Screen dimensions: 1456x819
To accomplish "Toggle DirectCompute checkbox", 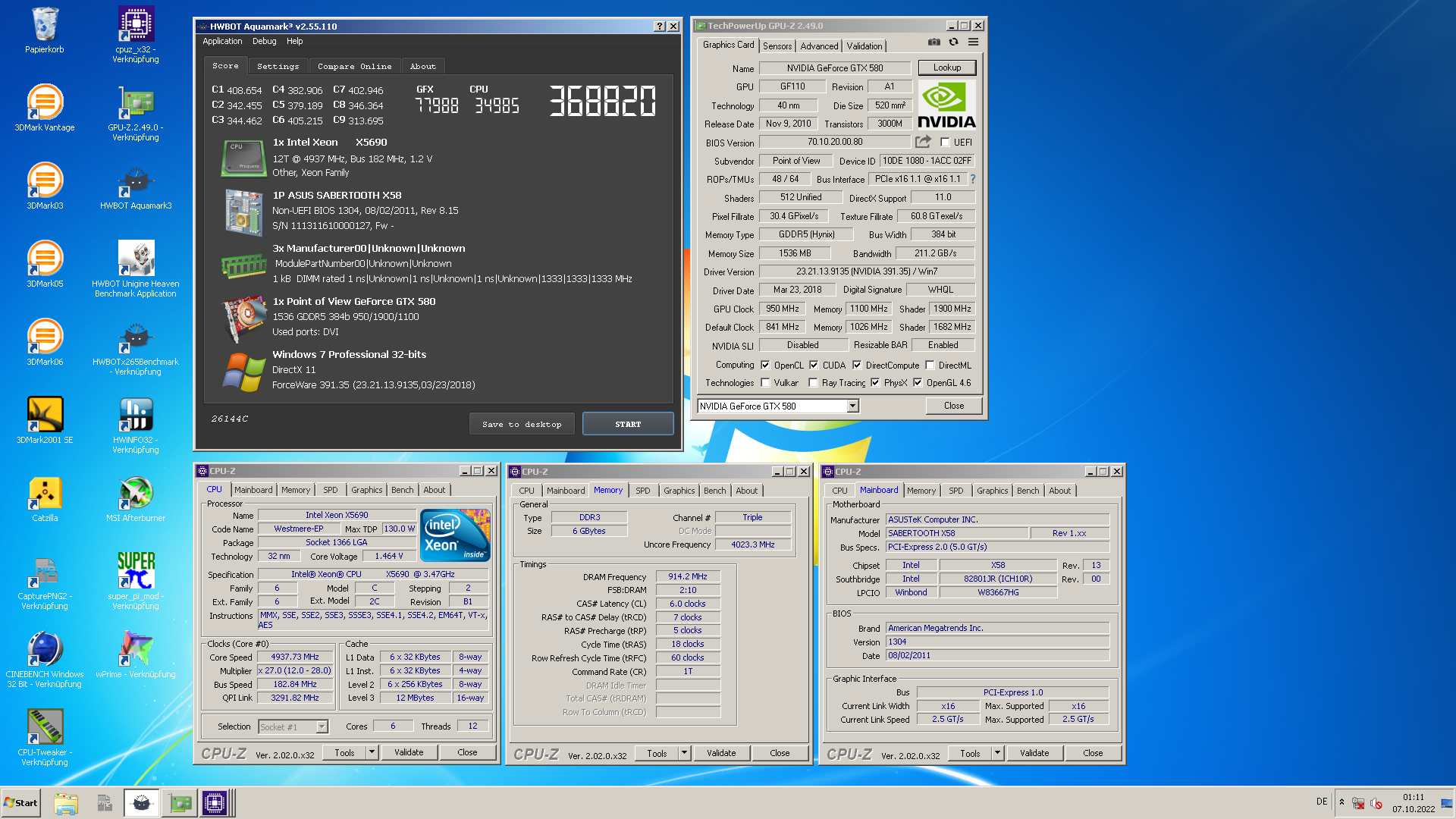I will (x=857, y=365).
